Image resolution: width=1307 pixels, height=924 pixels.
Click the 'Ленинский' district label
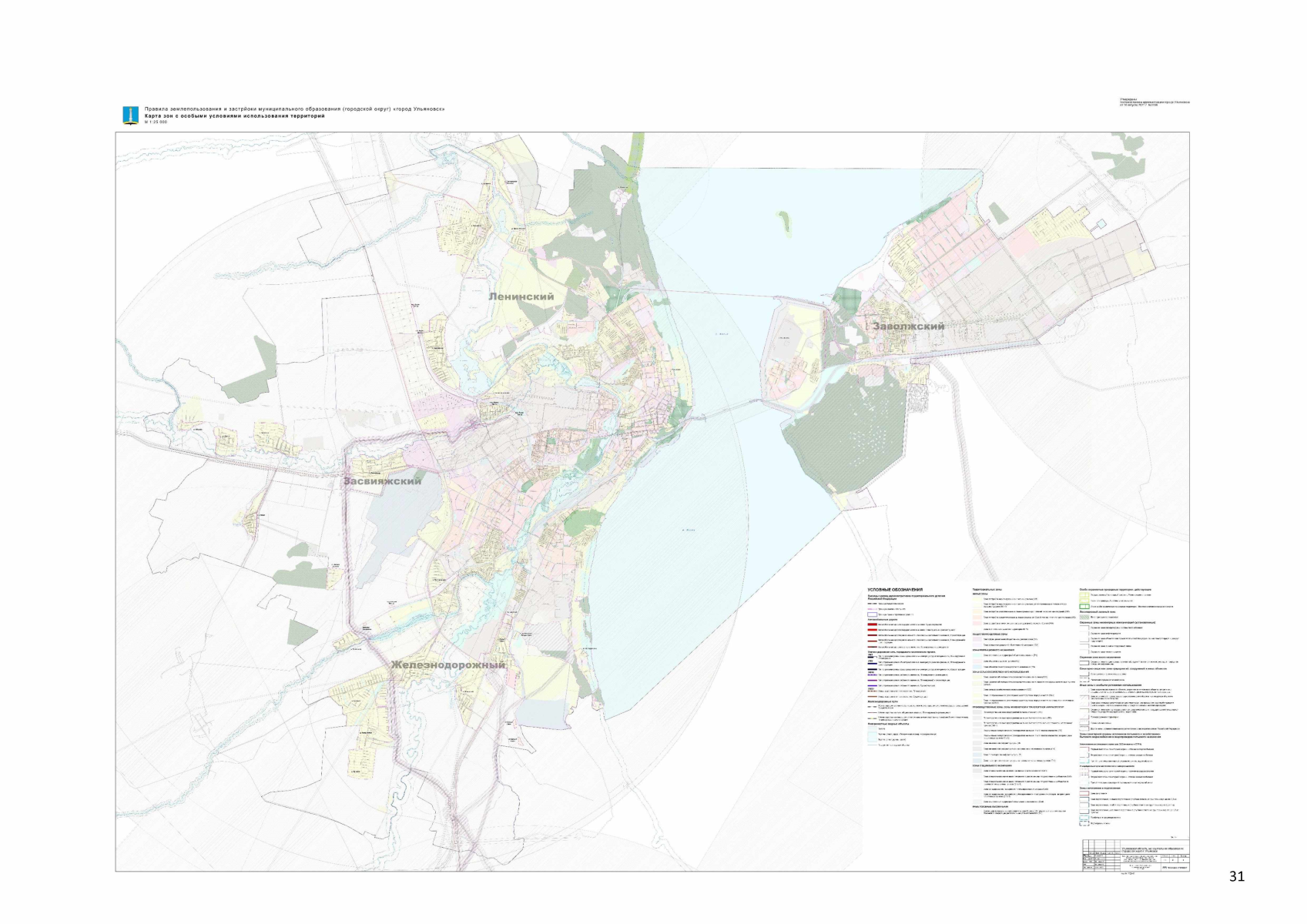tap(521, 296)
